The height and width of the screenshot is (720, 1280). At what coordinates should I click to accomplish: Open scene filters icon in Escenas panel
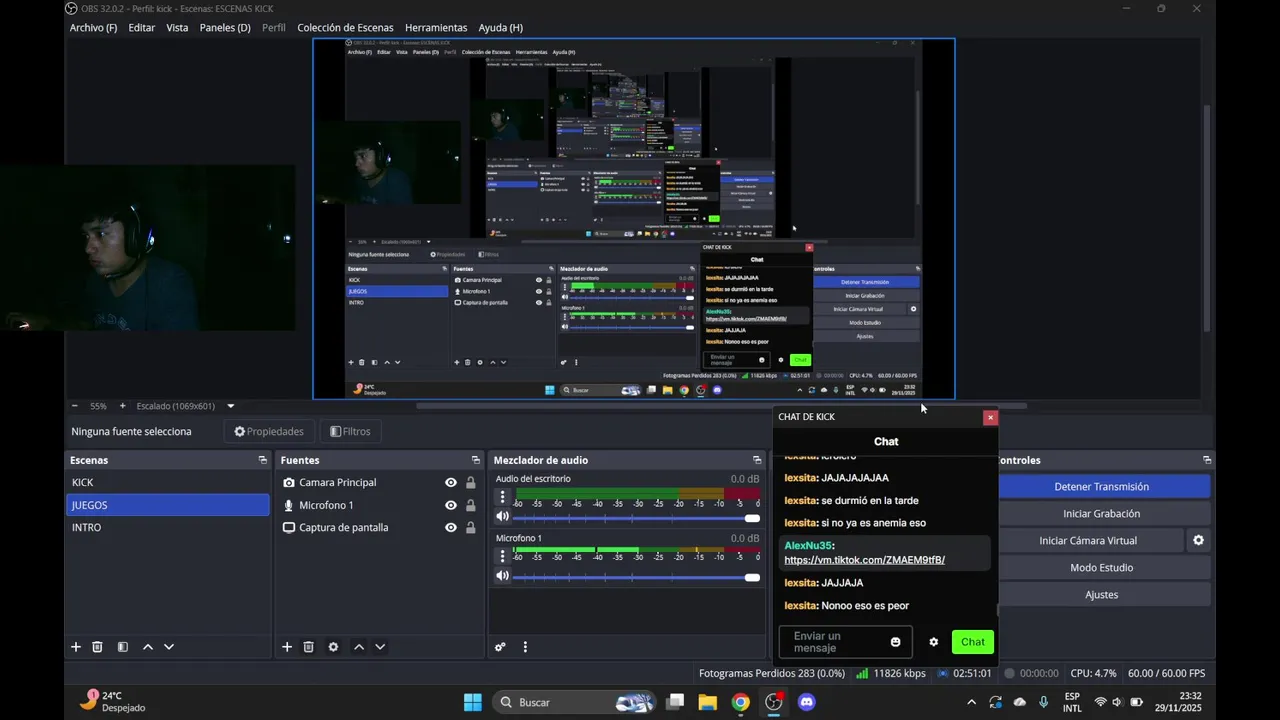click(x=122, y=647)
